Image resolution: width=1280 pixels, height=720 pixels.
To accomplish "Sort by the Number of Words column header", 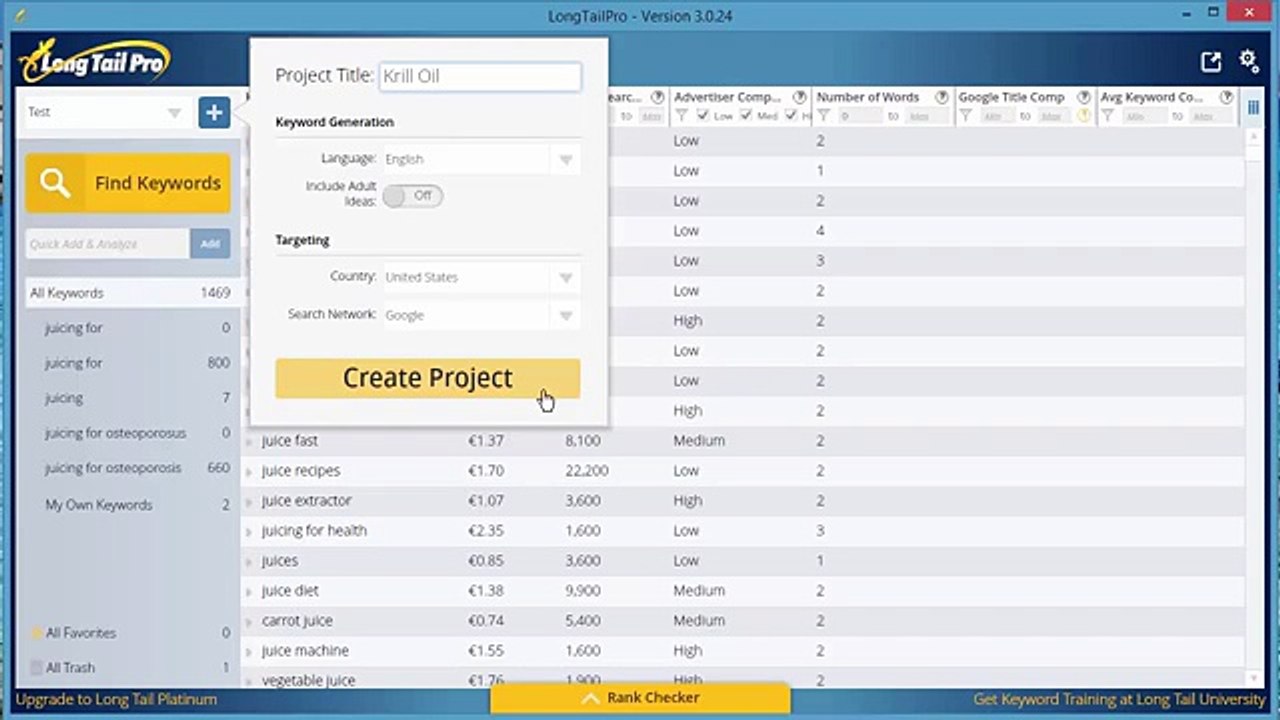I will click(x=868, y=97).
